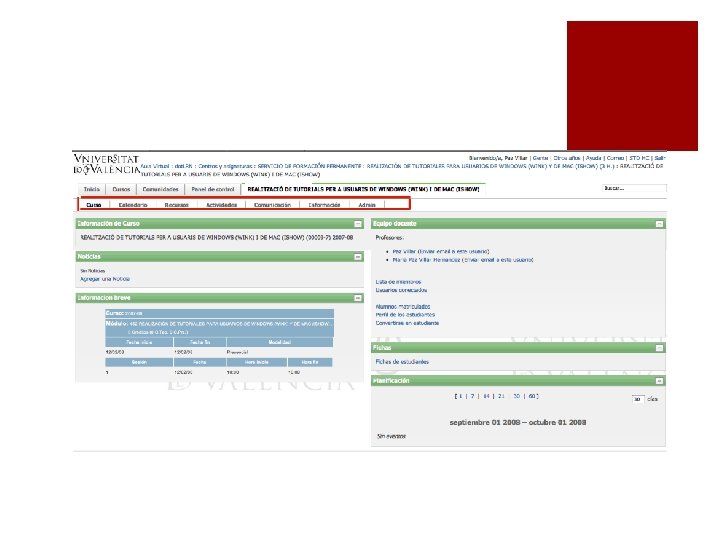Click the Hora fin column header
The height and width of the screenshot is (540, 720).
coord(310,362)
